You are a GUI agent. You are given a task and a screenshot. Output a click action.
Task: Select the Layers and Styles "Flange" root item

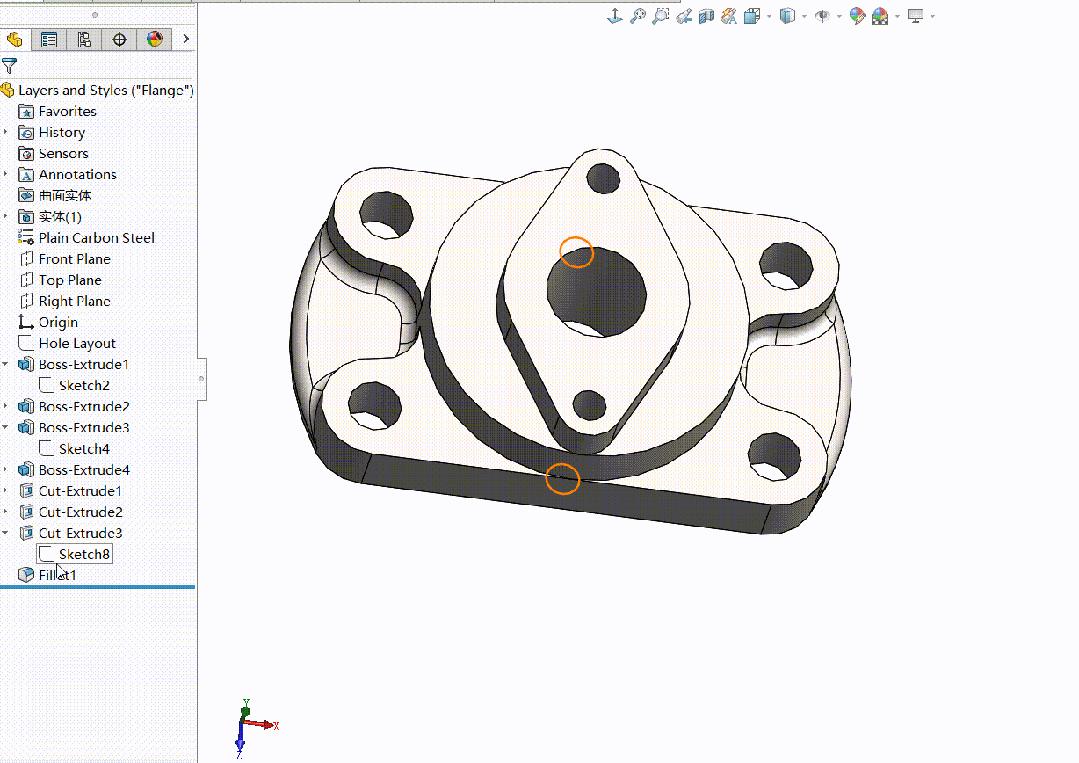[x=97, y=90]
